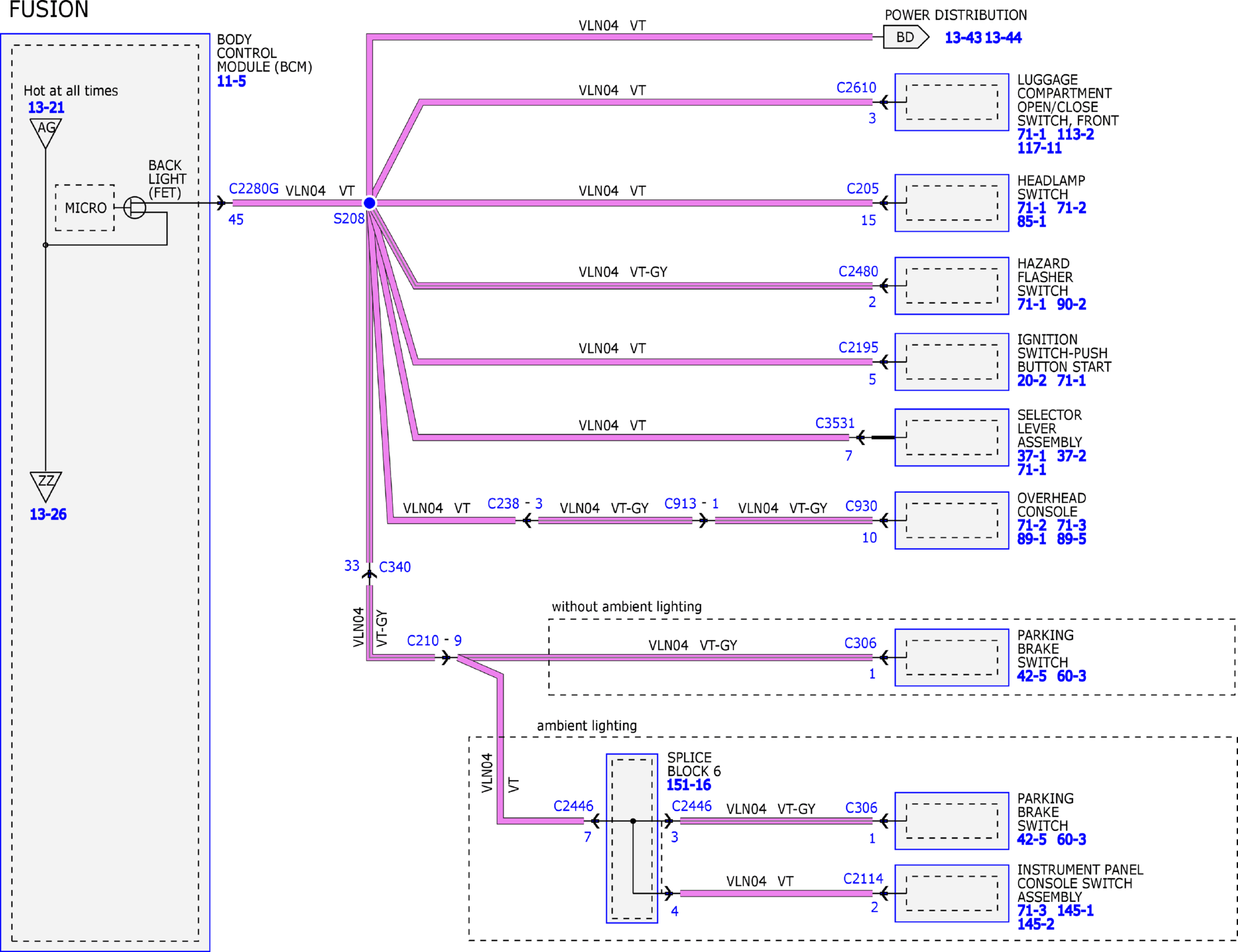Click the "Hot at all times" label
Viewport: 1238px width, 952px height.
point(71,91)
